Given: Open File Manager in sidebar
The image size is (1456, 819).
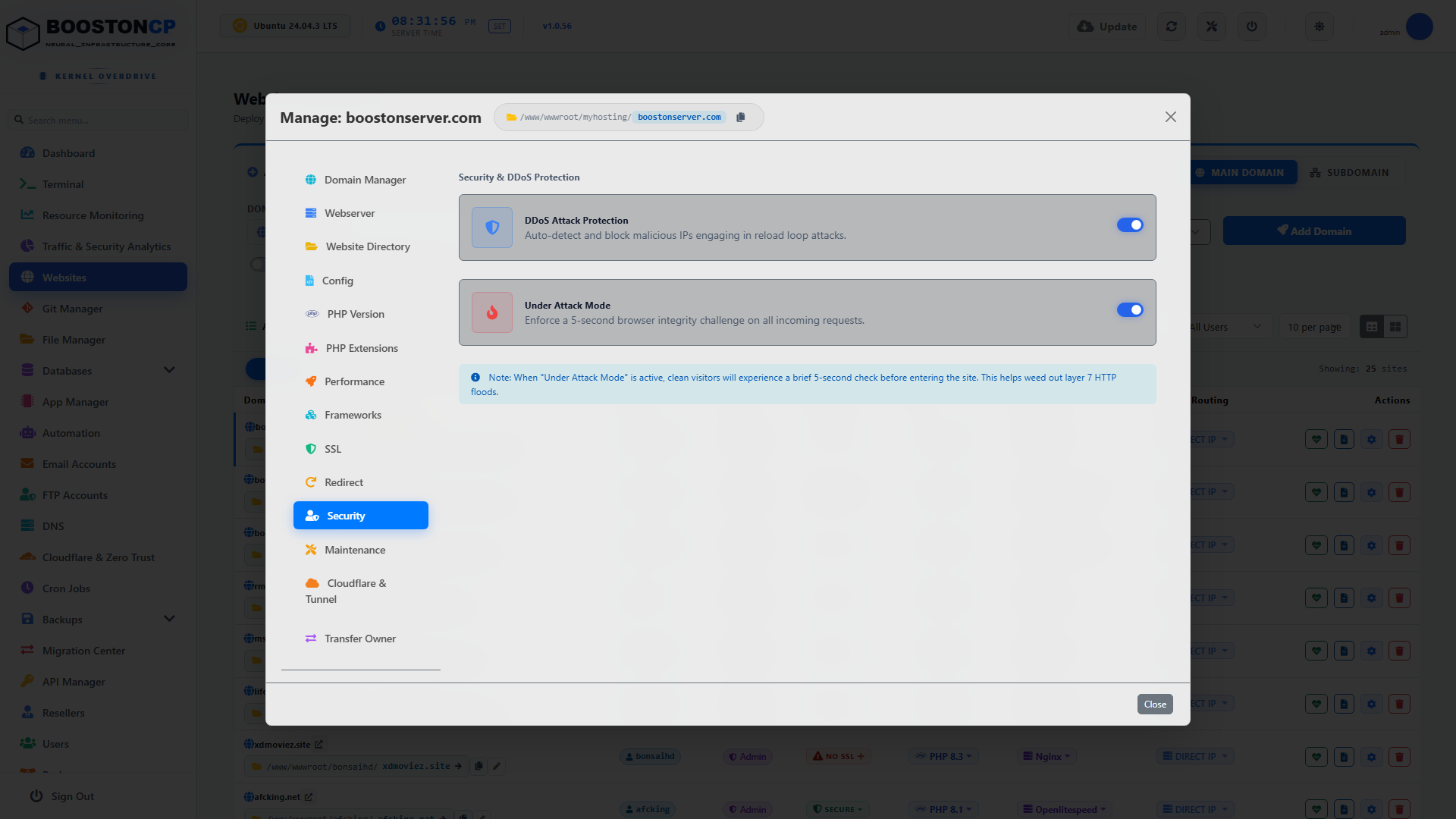Looking at the screenshot, I should coord(98,340).
